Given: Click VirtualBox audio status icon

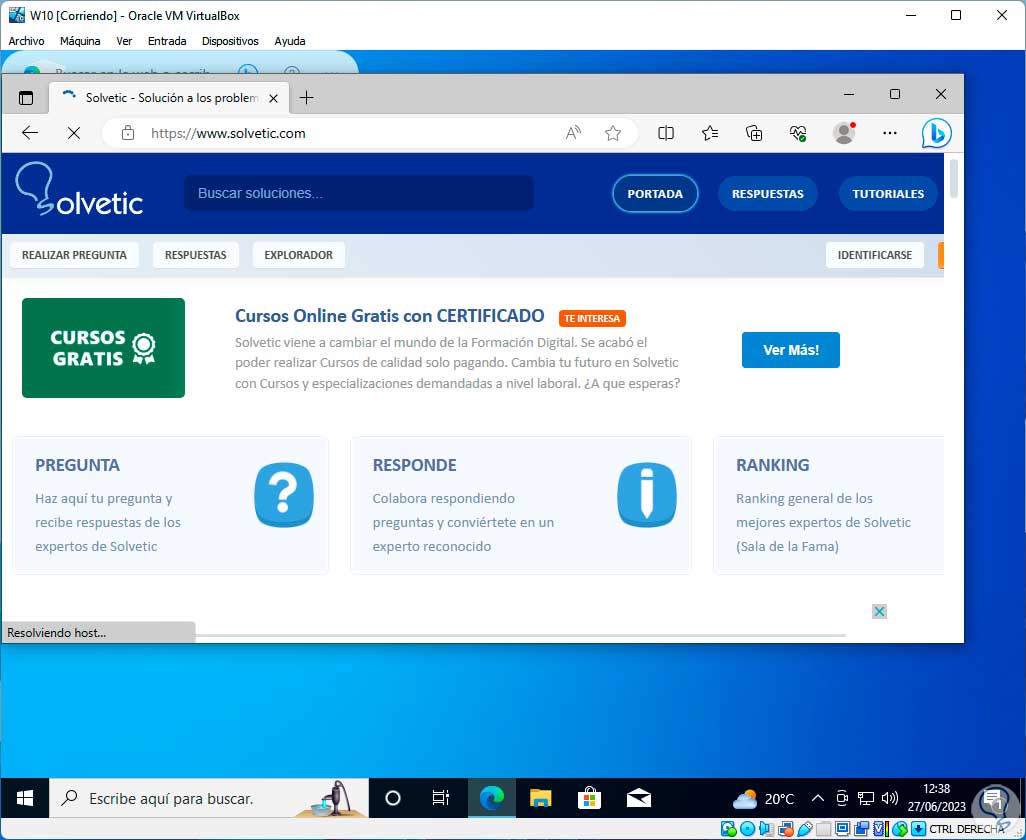Looking at the screenshot, I should click(x=766, y=829).
